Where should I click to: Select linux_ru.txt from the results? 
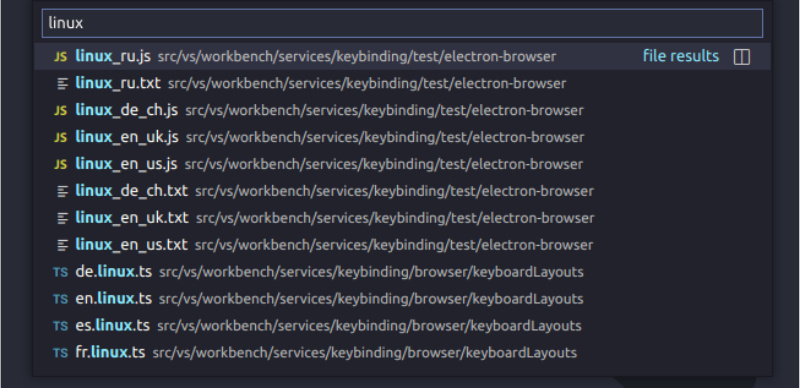tap(402, 84)
